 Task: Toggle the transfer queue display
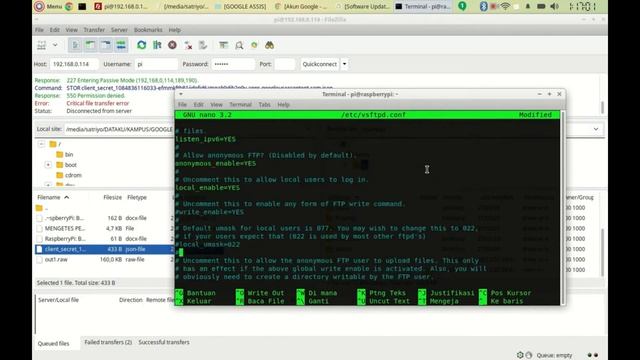click(121, 45)
